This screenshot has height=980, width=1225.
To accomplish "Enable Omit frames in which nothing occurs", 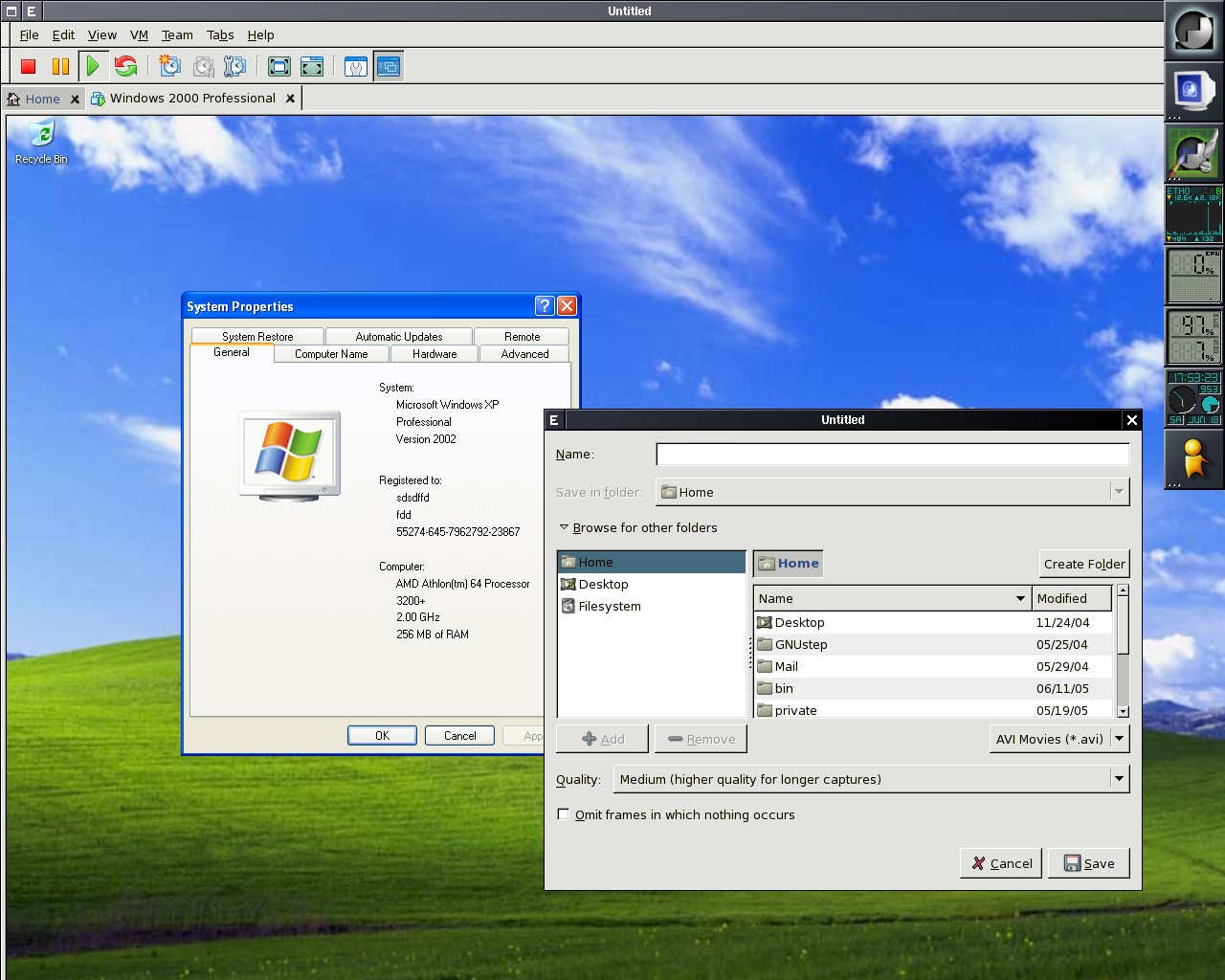I will pos(563,814).
